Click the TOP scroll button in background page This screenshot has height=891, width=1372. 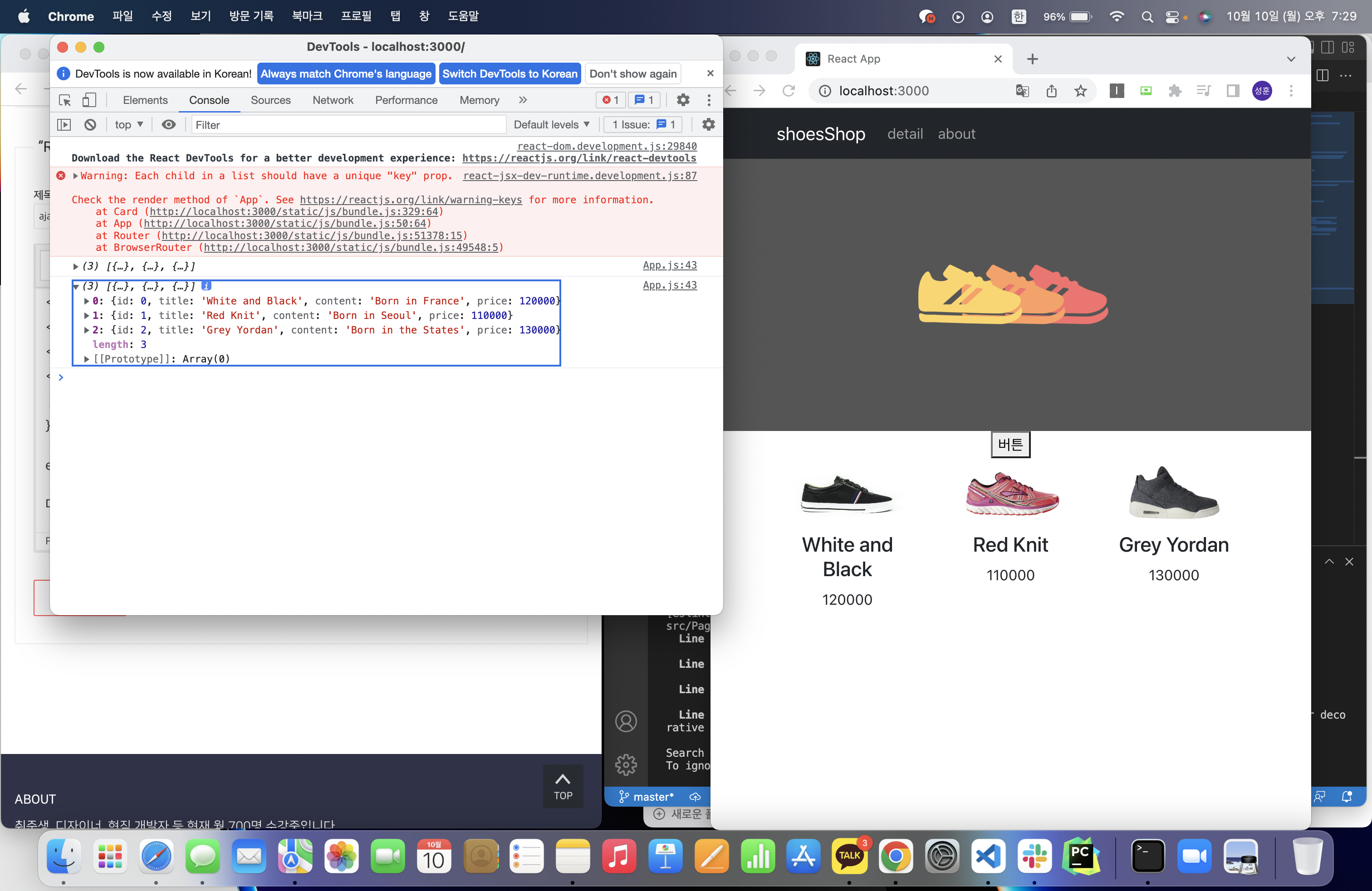(x=563, y=787)
